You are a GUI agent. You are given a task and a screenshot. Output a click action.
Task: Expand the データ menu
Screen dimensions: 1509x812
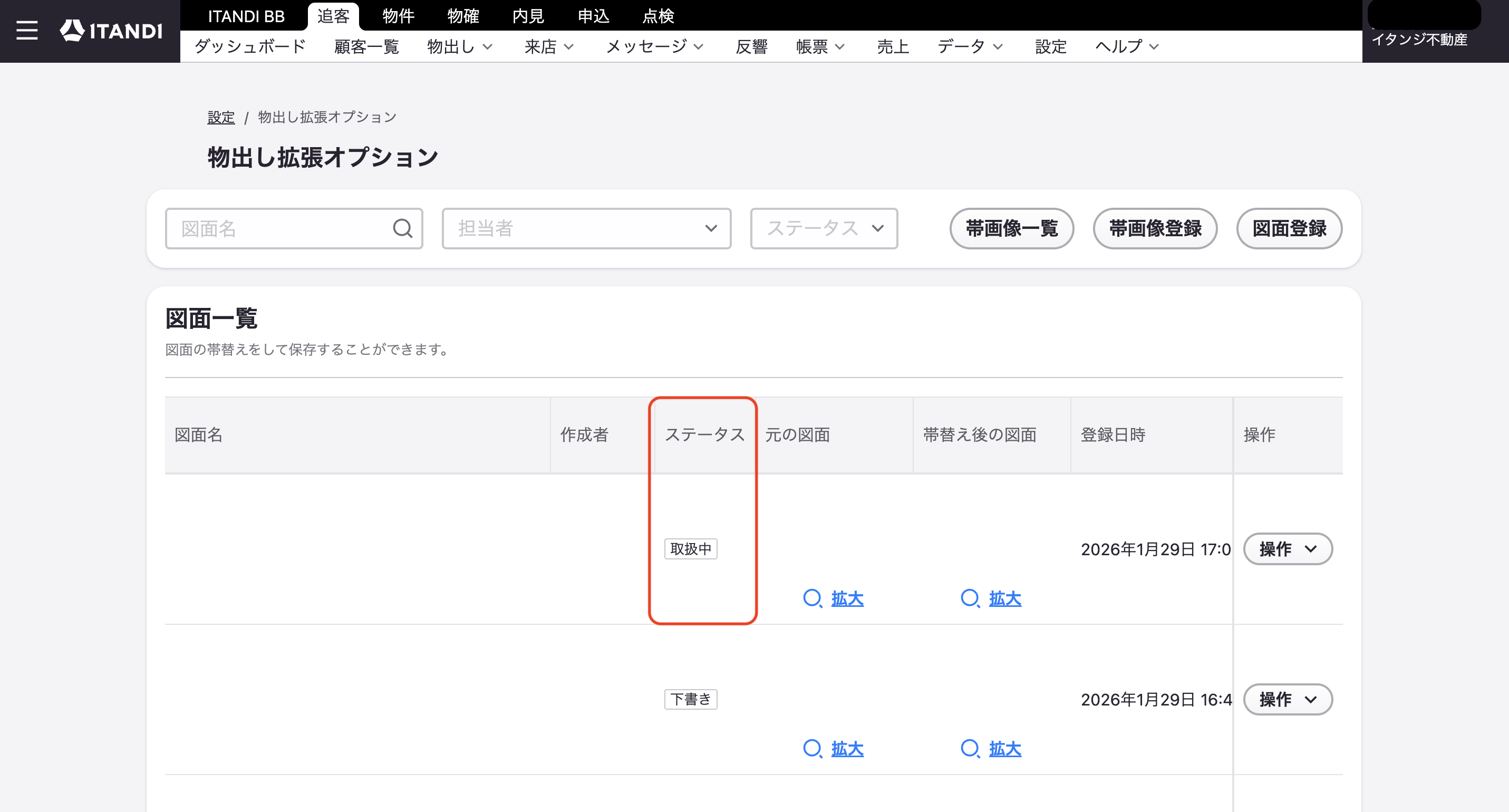coord(970,46)
